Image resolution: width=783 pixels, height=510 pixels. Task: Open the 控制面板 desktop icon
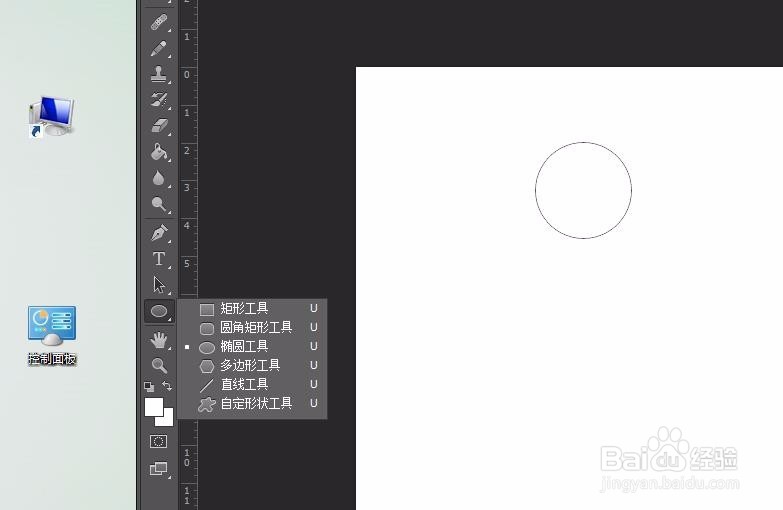pos(52,335)
